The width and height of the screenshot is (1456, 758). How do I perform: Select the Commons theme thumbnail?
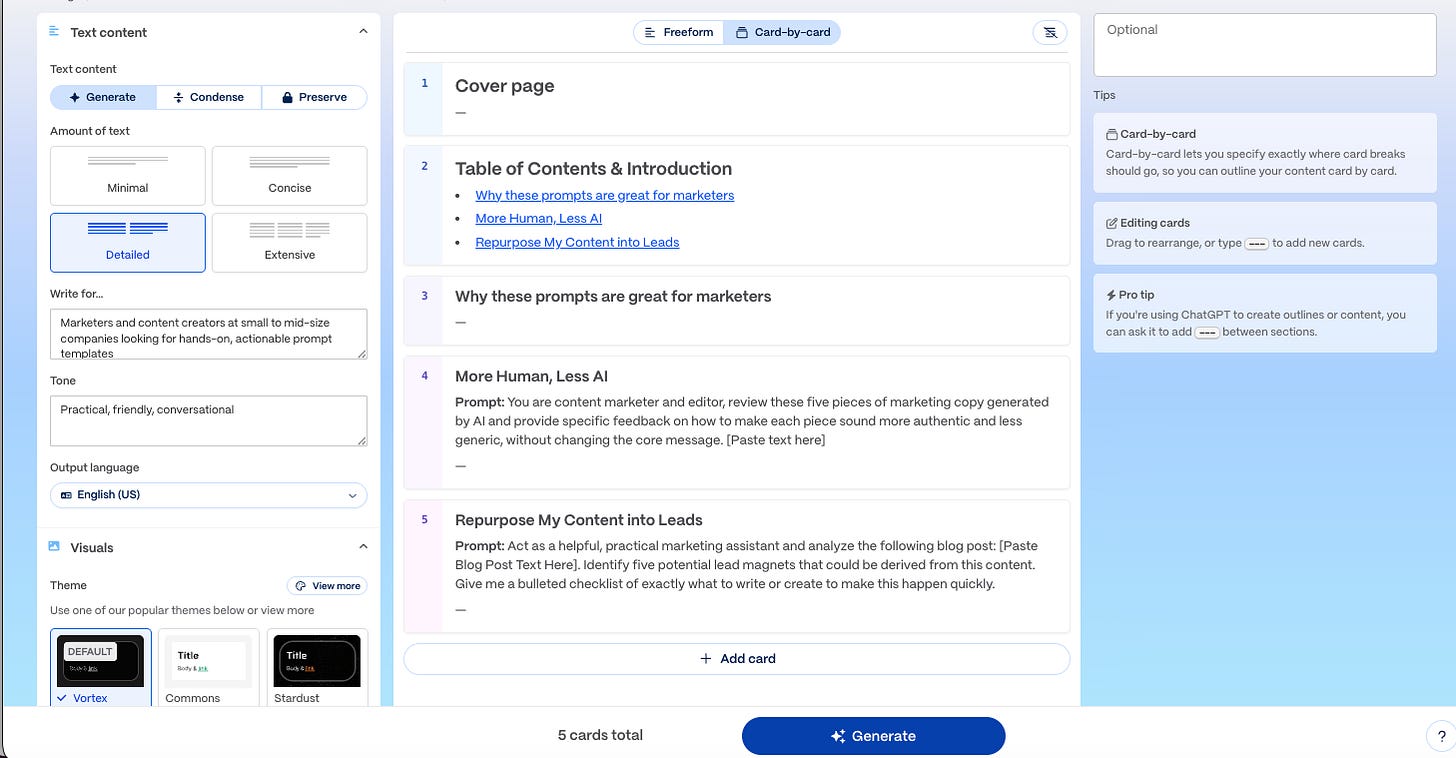coord(209,661)
